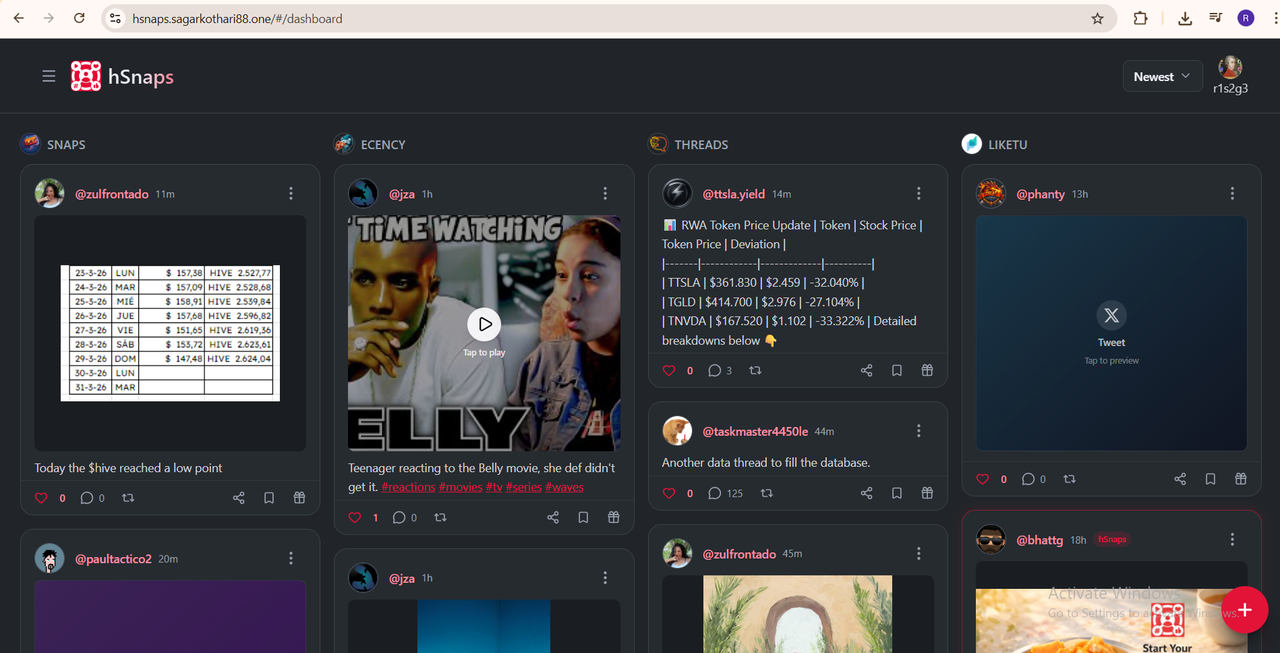Bookmark the @zulfrontado 11m snap
The width and height of the screenshot is (1280, 653).
269,497
